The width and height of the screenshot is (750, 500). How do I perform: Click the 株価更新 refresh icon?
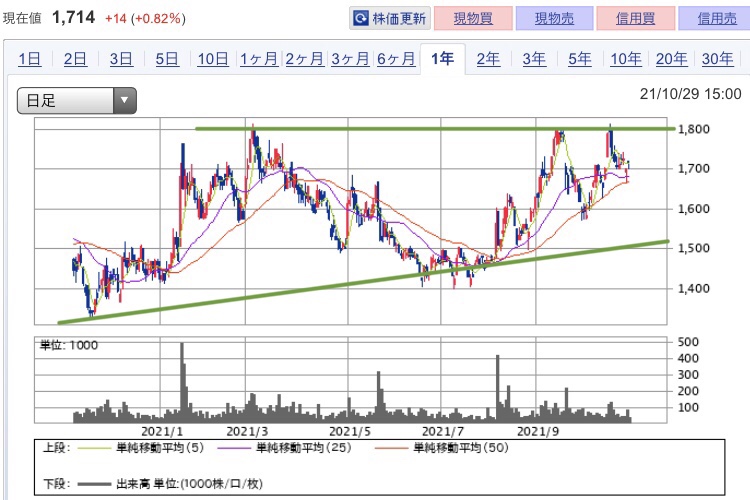pyautogui.click(x=360, y=18)
